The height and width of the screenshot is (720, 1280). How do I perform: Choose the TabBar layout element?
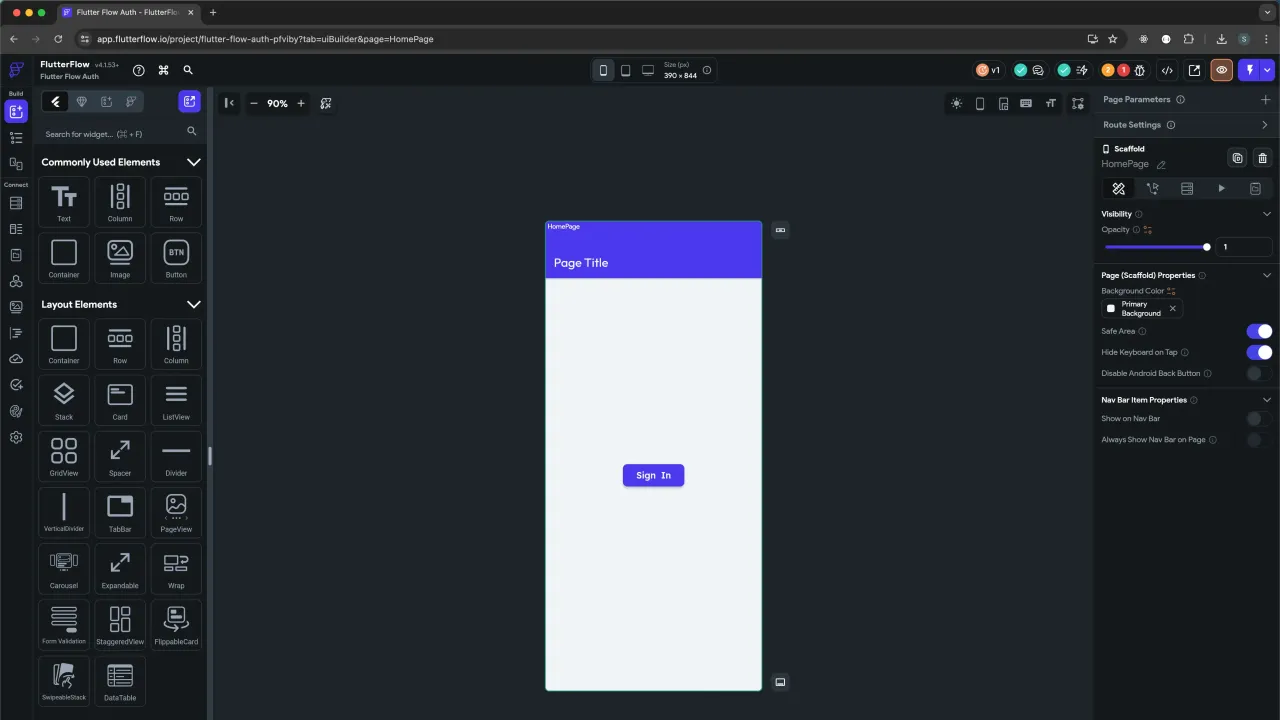click(x=120, y=512)
